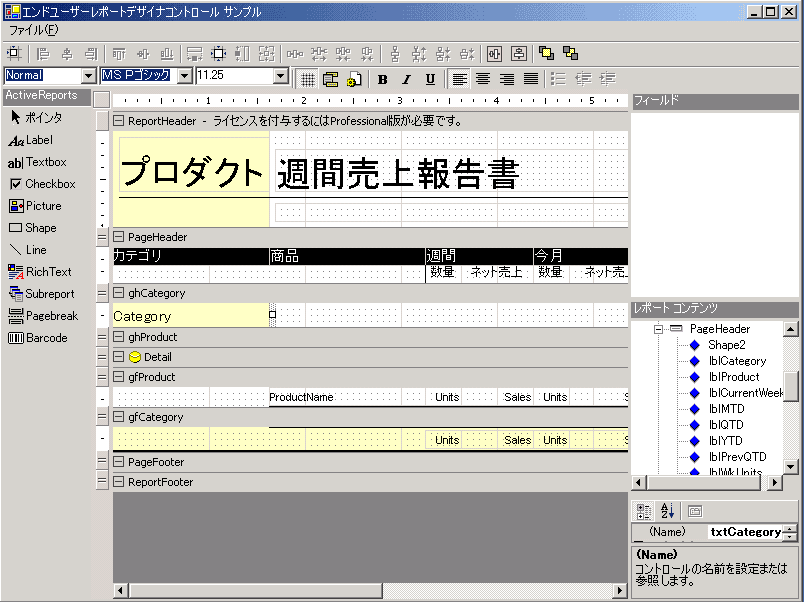Click the align lefts icon
This screenshot has height=603, width=806.
point(43,53)
